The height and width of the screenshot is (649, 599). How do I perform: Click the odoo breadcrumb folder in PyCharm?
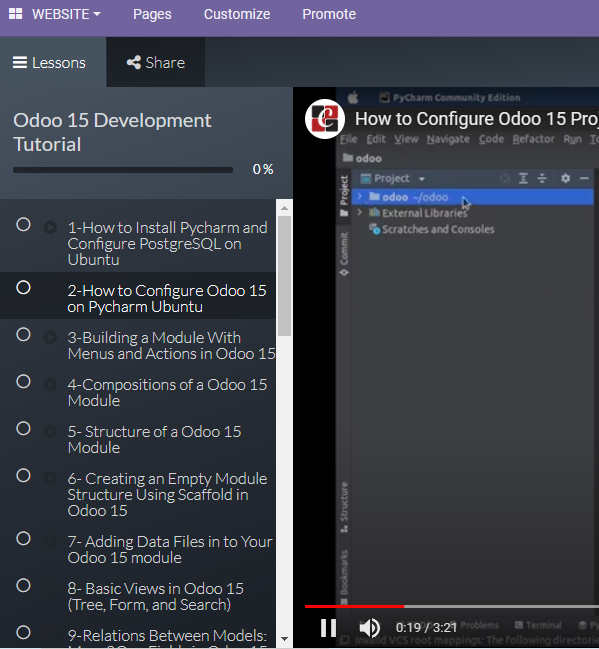coord(362,158)
